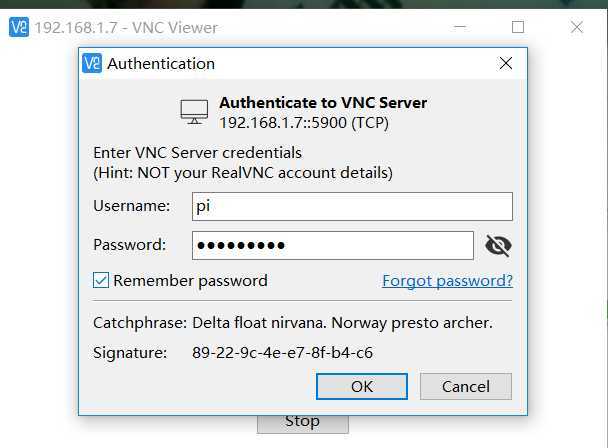The image size is (608, 448).
Task: Uncheck the Remember password checkbox
Action: point(101,281)
